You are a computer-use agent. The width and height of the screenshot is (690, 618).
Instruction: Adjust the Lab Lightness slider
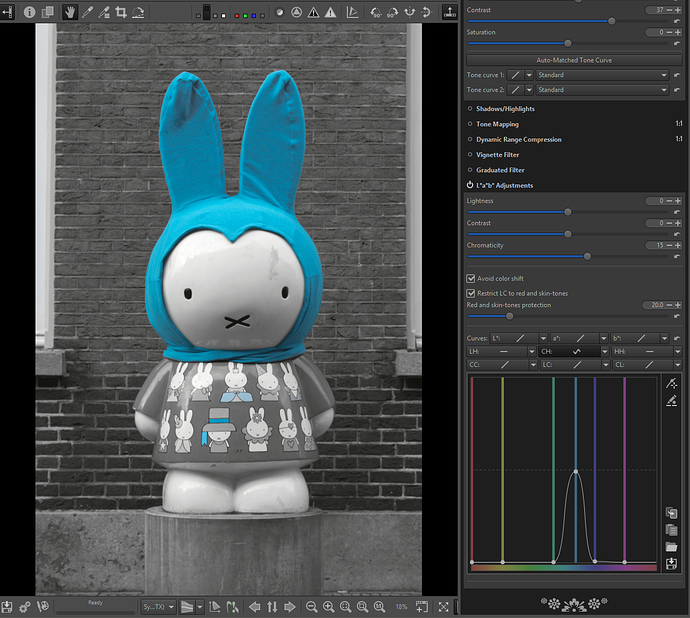(x=568, y=212)
